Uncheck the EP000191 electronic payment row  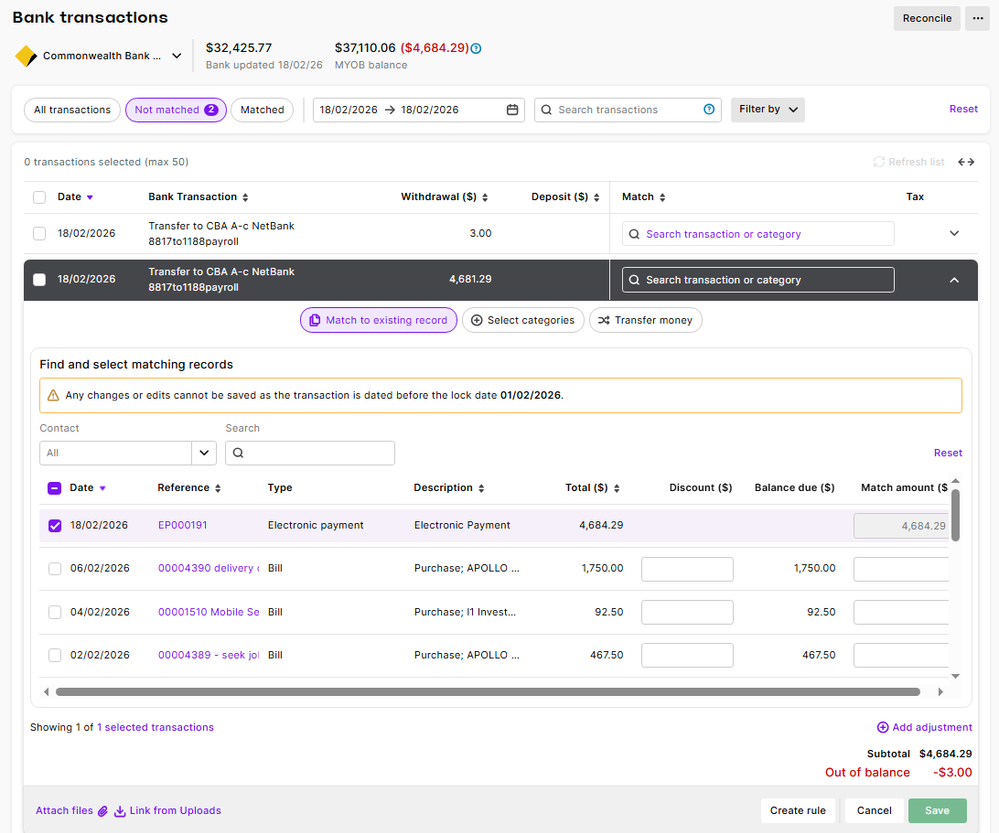tap(55, 525)
